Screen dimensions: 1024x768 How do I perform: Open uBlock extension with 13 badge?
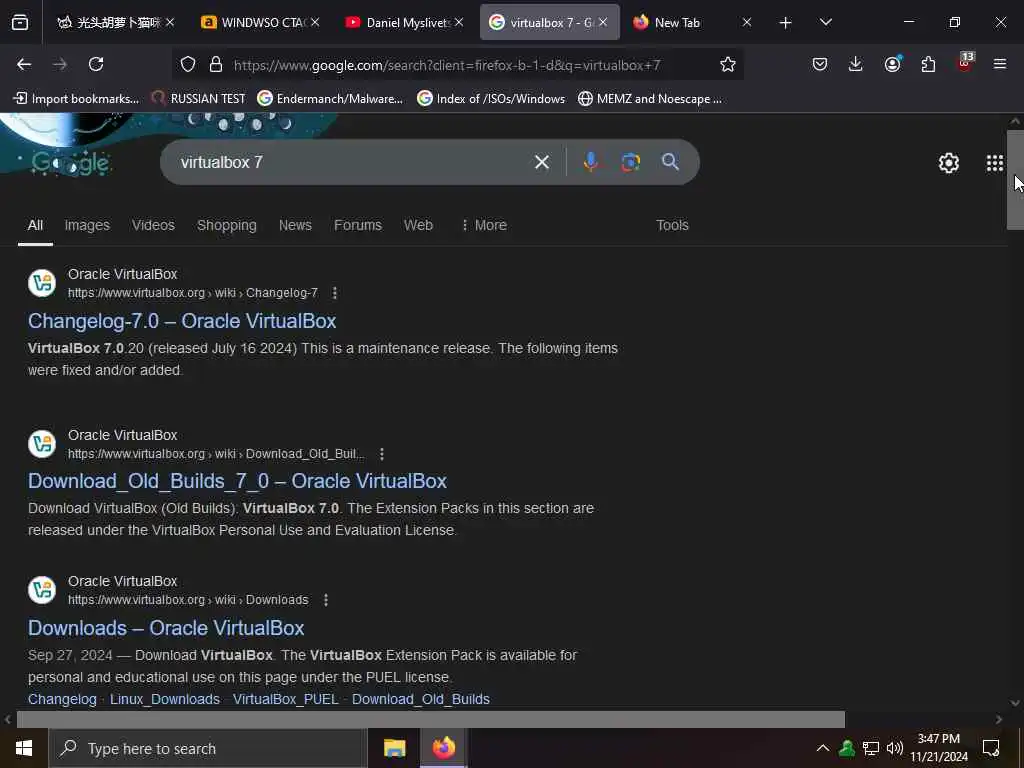coord(965,63)
